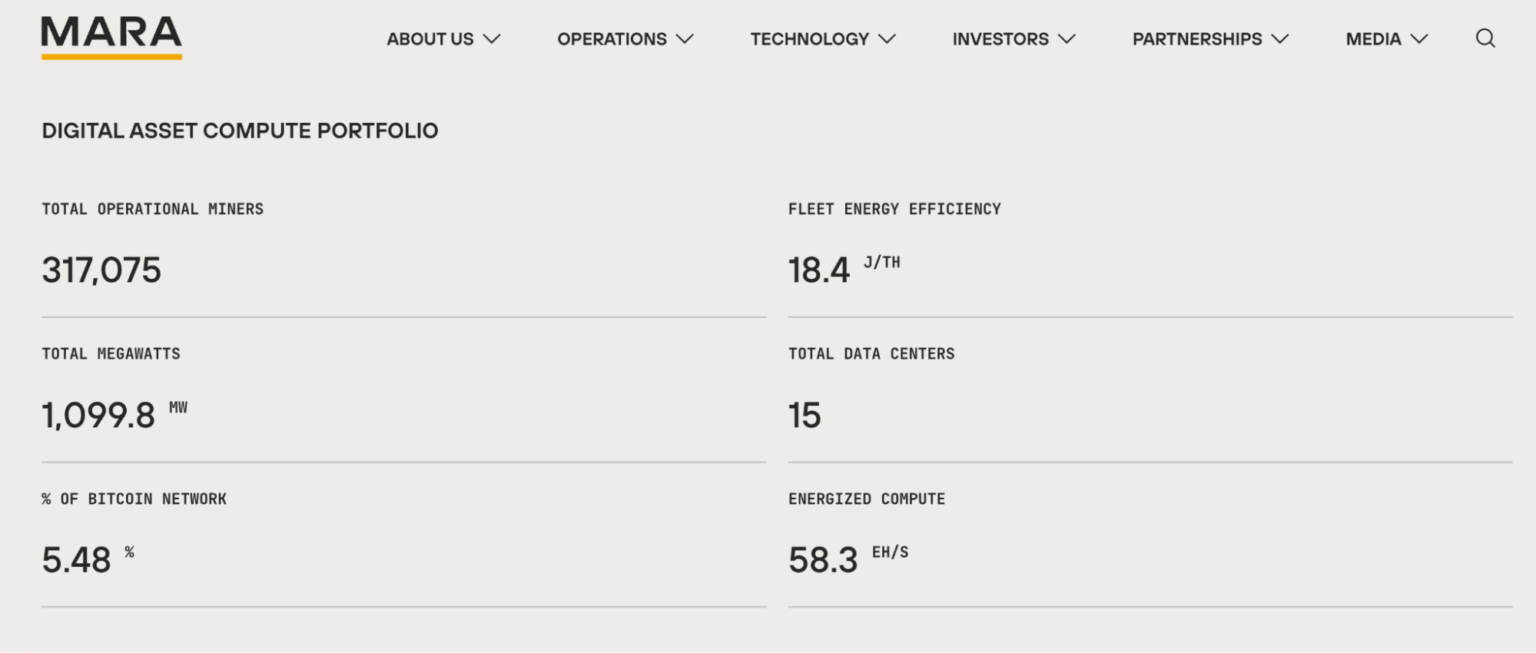Screen dimensions: 1536x653
Task: Click the 58.3 EH/S energized compute value
Action: tap(848, 559)
